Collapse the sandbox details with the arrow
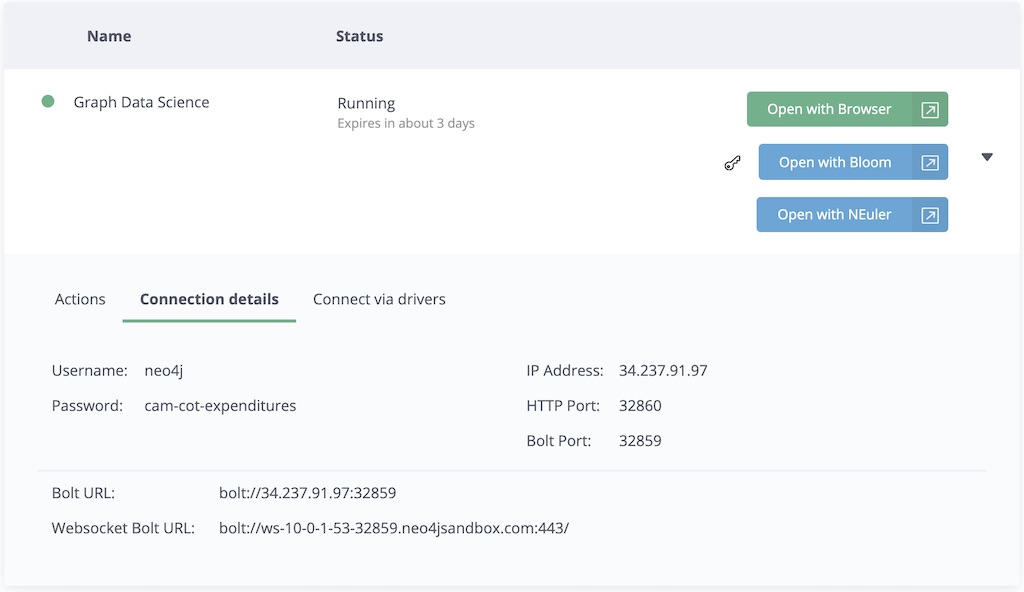This screenshot has width=1024, height=592. (x=987, y=157)
